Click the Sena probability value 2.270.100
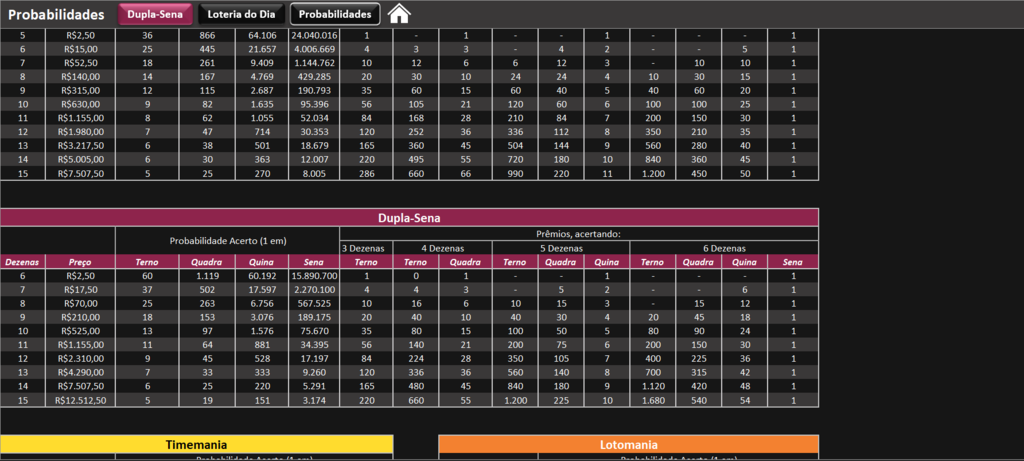This screenshot has width=1024, height=461. coord(314,289)
